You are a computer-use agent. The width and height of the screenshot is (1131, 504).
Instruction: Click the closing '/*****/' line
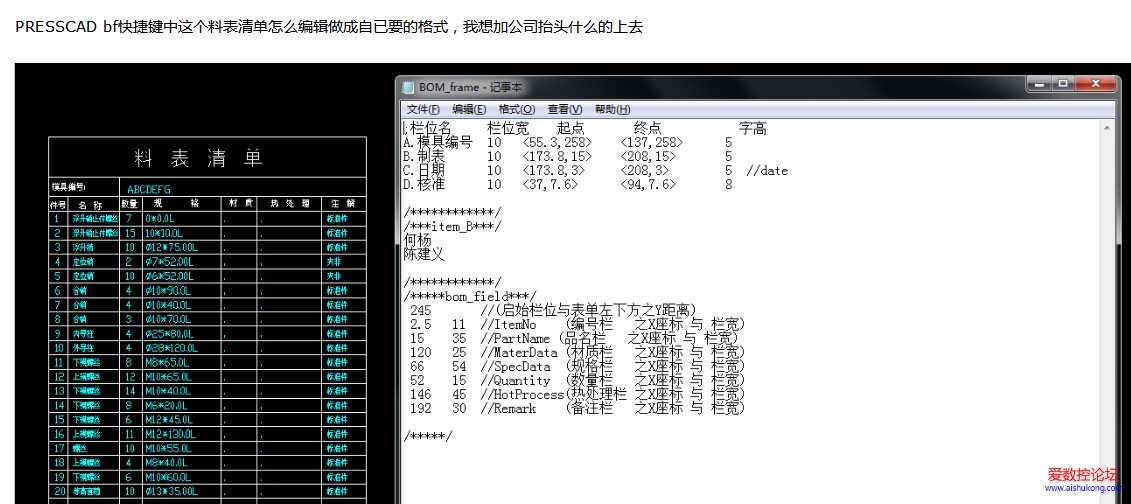(428, 436)
